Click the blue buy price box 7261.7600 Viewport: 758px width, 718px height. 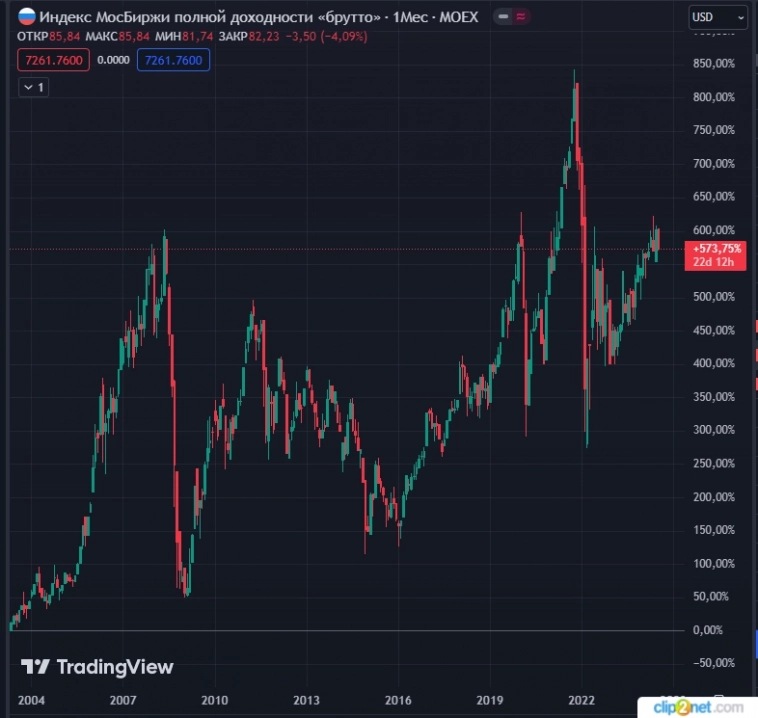point(174,60)
